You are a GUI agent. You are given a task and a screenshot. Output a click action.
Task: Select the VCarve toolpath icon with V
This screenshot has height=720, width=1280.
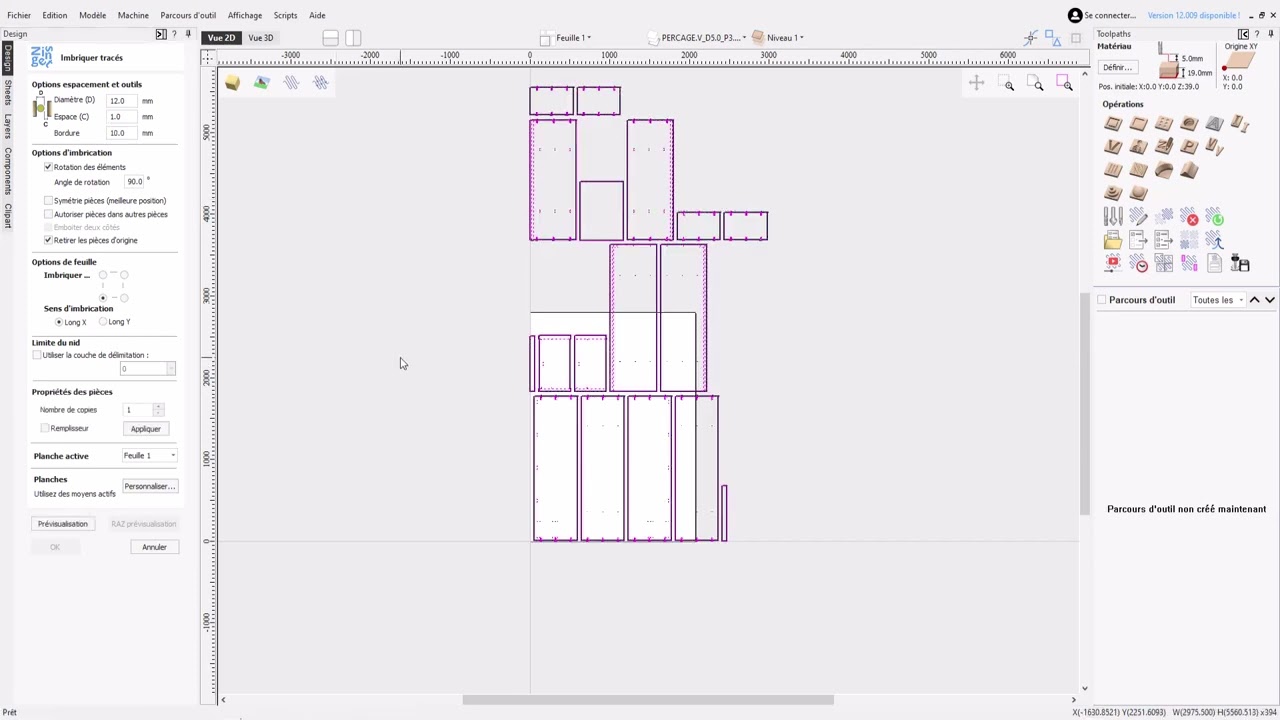tap(1113, 146)
